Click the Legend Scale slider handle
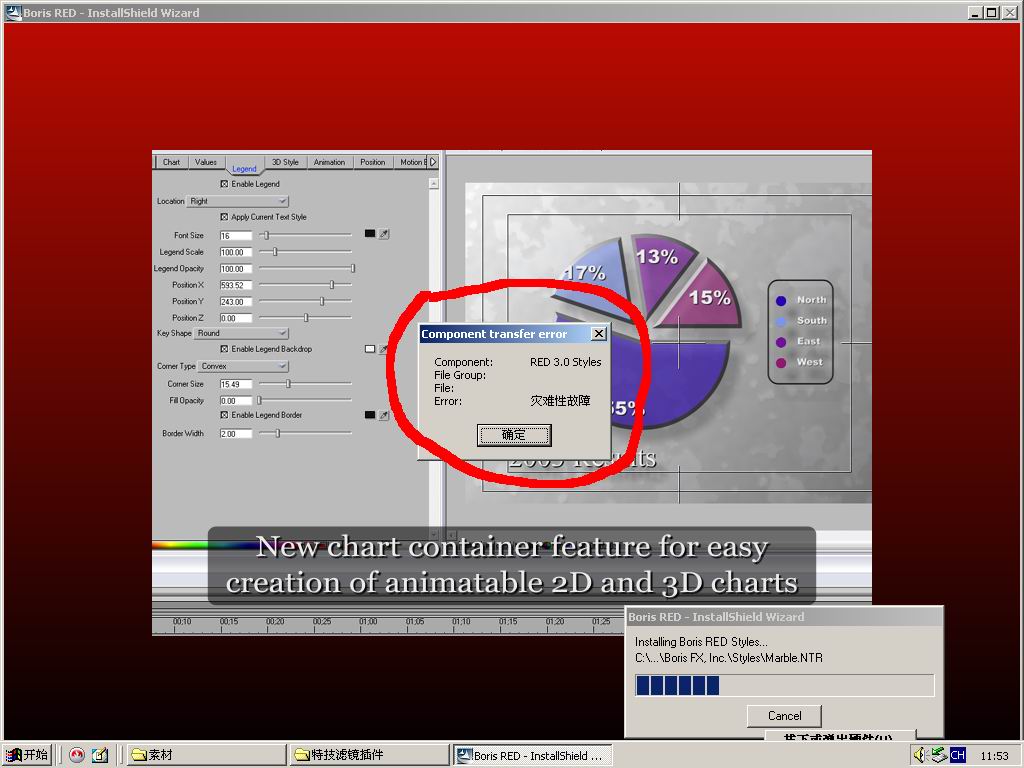Image resolution: width=1024 pixels, height=768 pixels. [275, 251]
